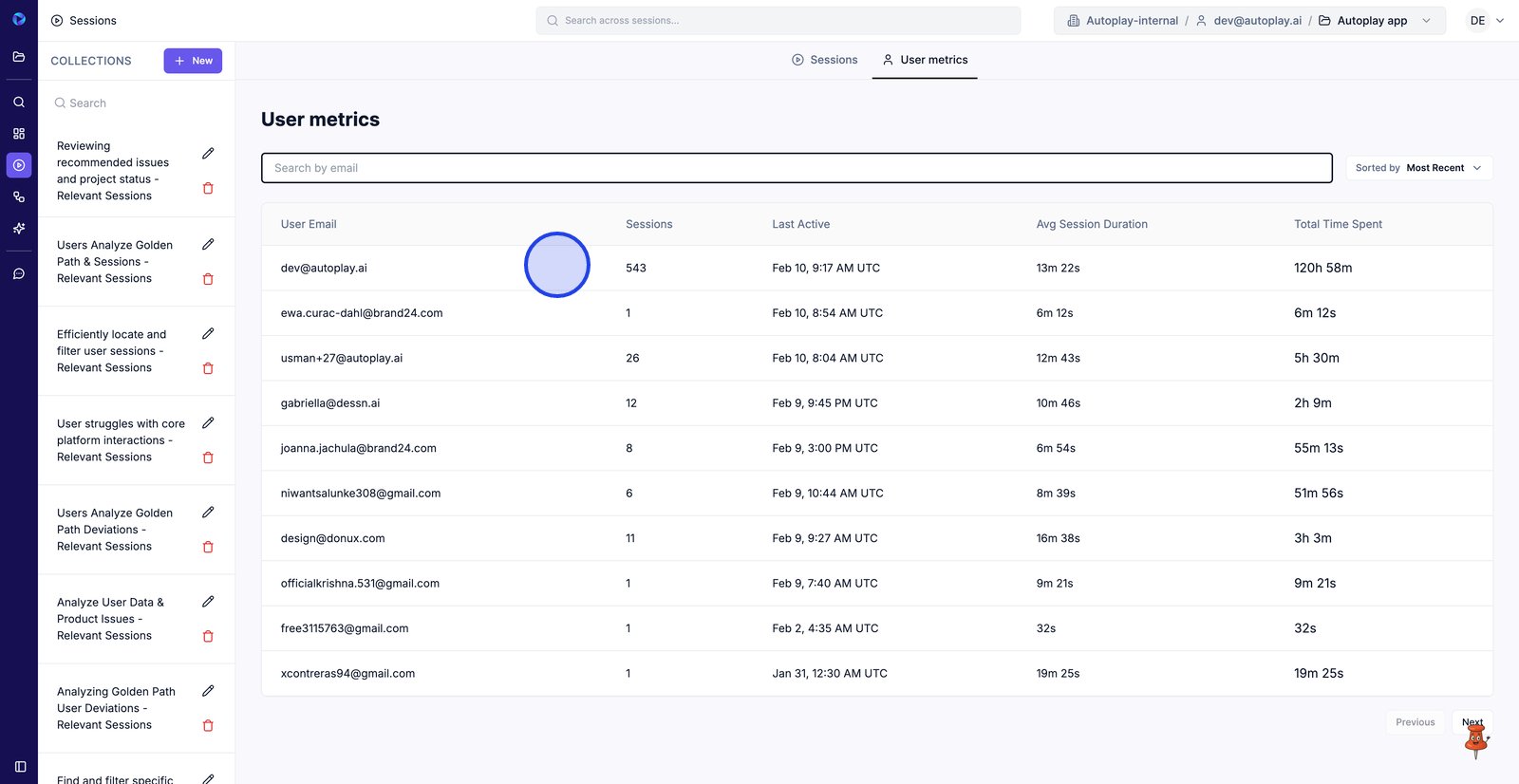Open the dev@autoplay.ai user row
1519x784 pixels.
[x=324, y=269]
